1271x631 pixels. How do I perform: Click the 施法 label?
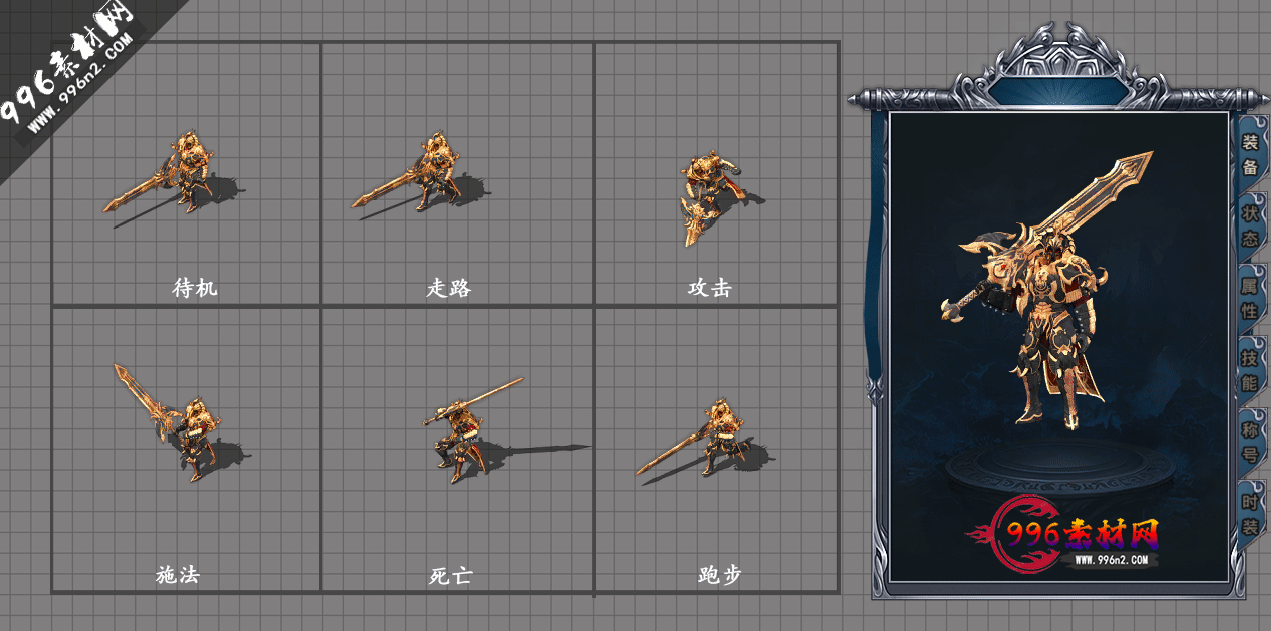pyautogui.click(x=178, y=575)
